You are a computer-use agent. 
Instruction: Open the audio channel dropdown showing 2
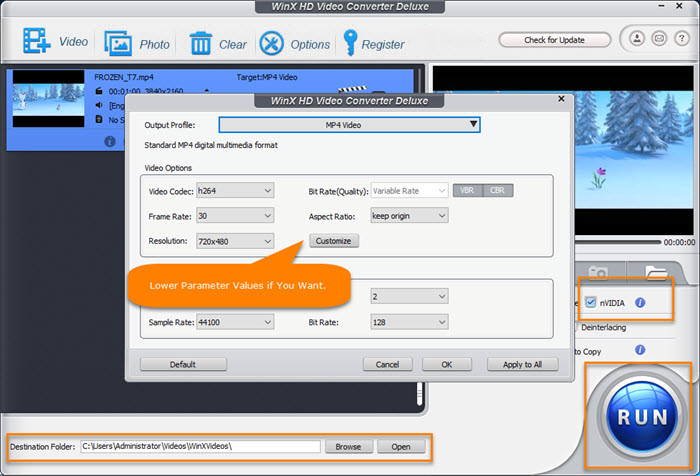[x=409, y=296]
